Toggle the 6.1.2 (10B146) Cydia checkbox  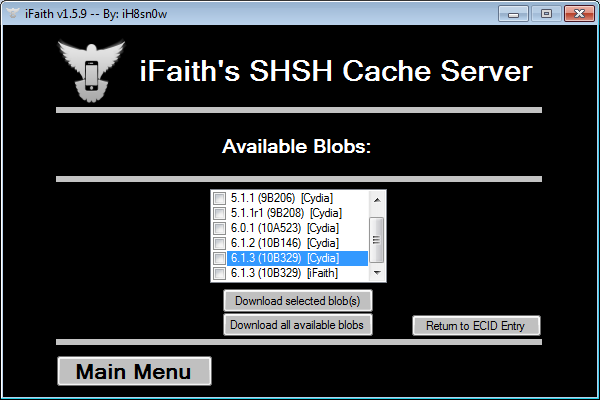[x=220, y=243]
